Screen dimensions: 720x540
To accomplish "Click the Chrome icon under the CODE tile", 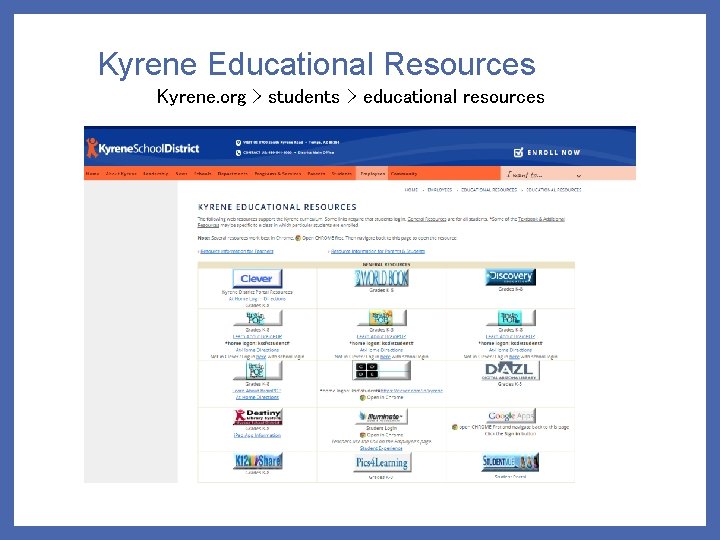I will (x=362, y=398).
